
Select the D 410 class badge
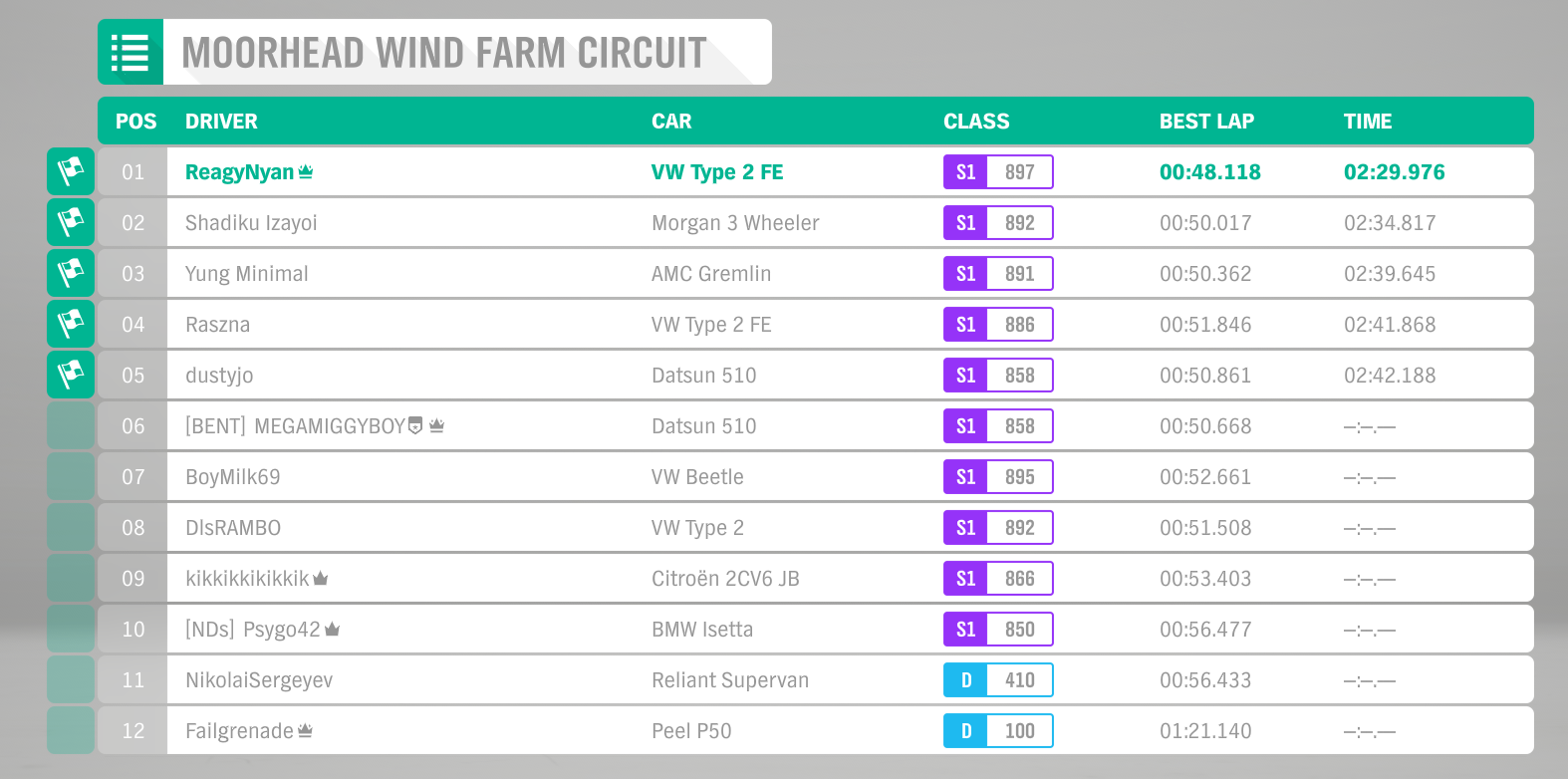pyautogui.click(x=998, y=679)
